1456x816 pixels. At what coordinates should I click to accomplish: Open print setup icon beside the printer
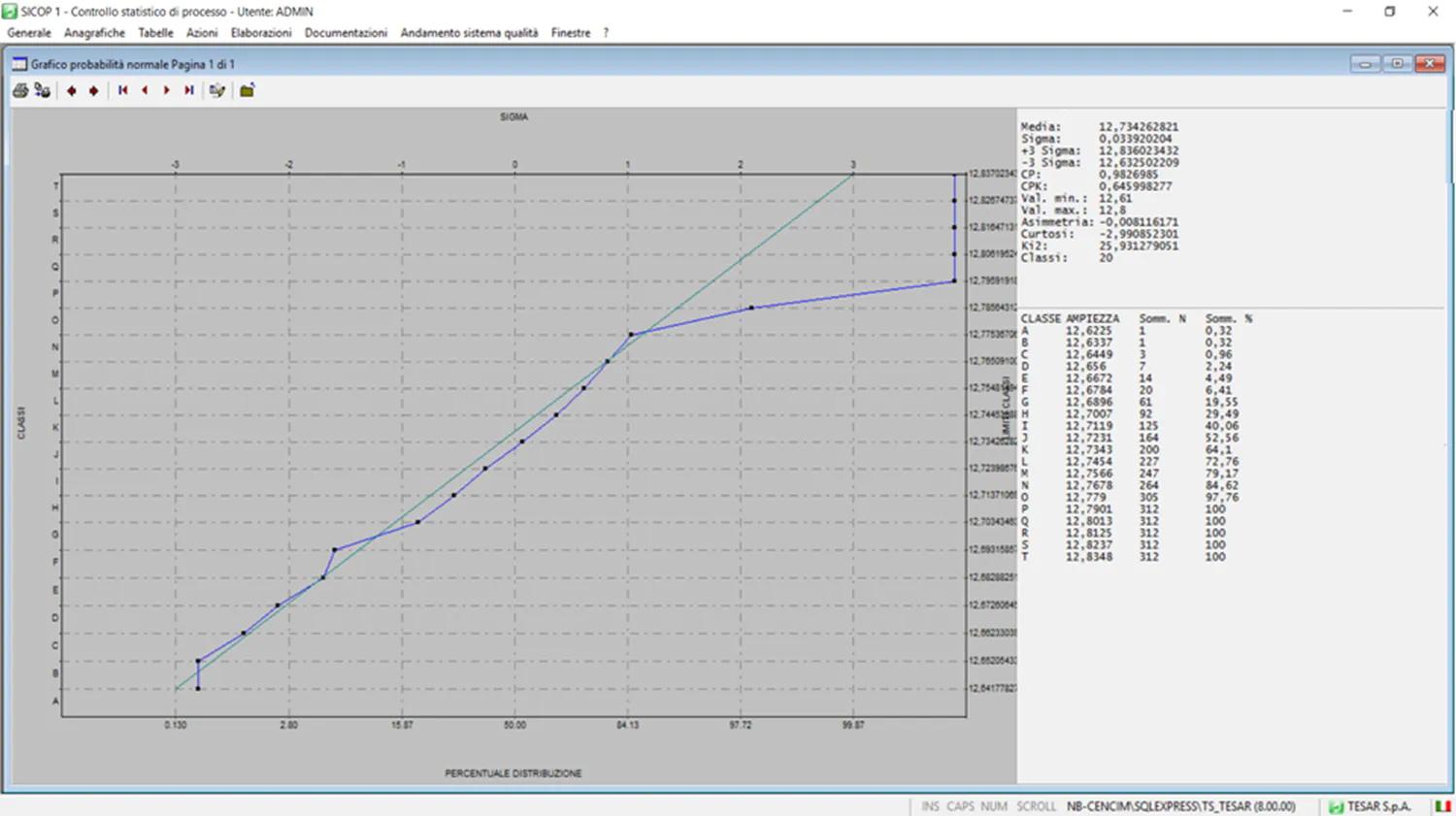click(x=42, y=90)
